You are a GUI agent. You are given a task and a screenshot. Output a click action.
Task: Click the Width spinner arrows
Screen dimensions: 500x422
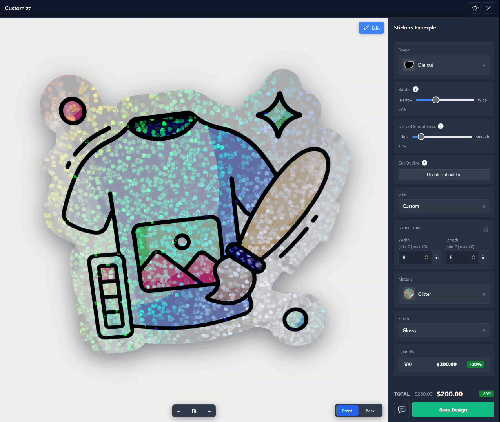pos(426,257)
